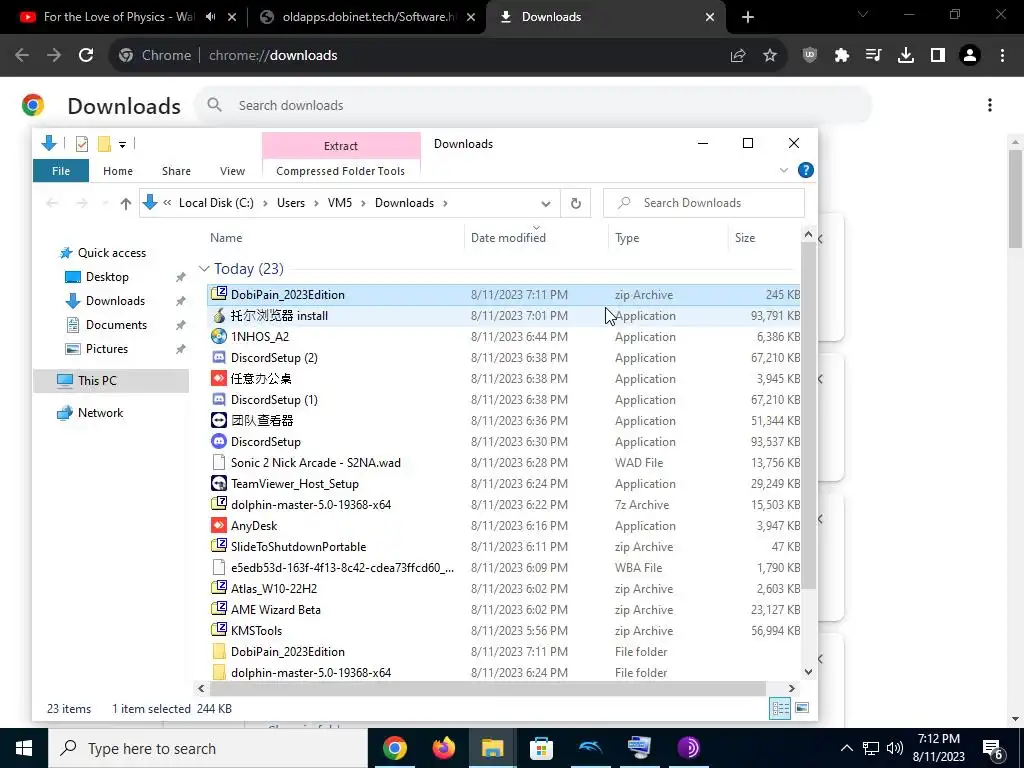Sort files by the Size column header
1024x768 pixels.
(745, 238)
